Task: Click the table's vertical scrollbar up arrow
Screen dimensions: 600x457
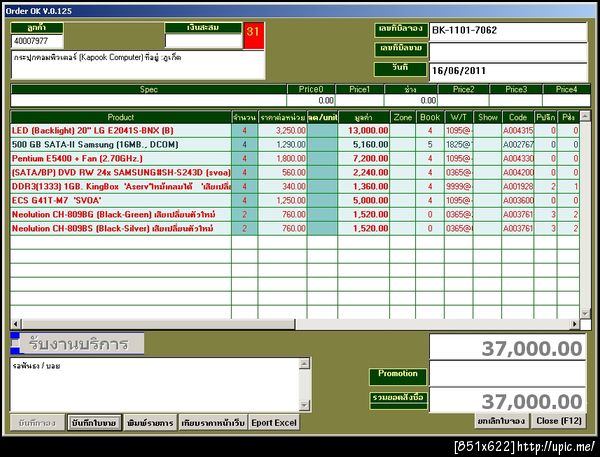Action: point(585,116)
